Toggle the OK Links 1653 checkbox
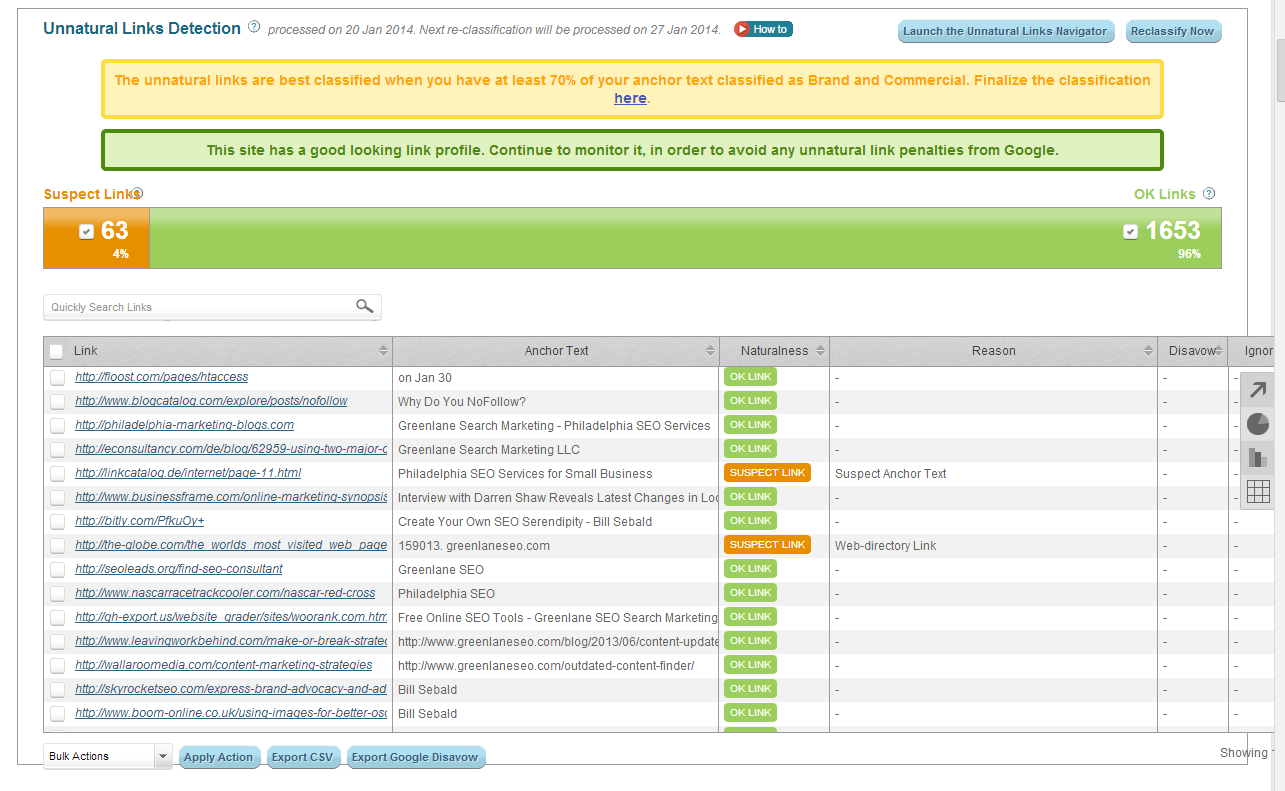1285x791 pixels. 1130,232
